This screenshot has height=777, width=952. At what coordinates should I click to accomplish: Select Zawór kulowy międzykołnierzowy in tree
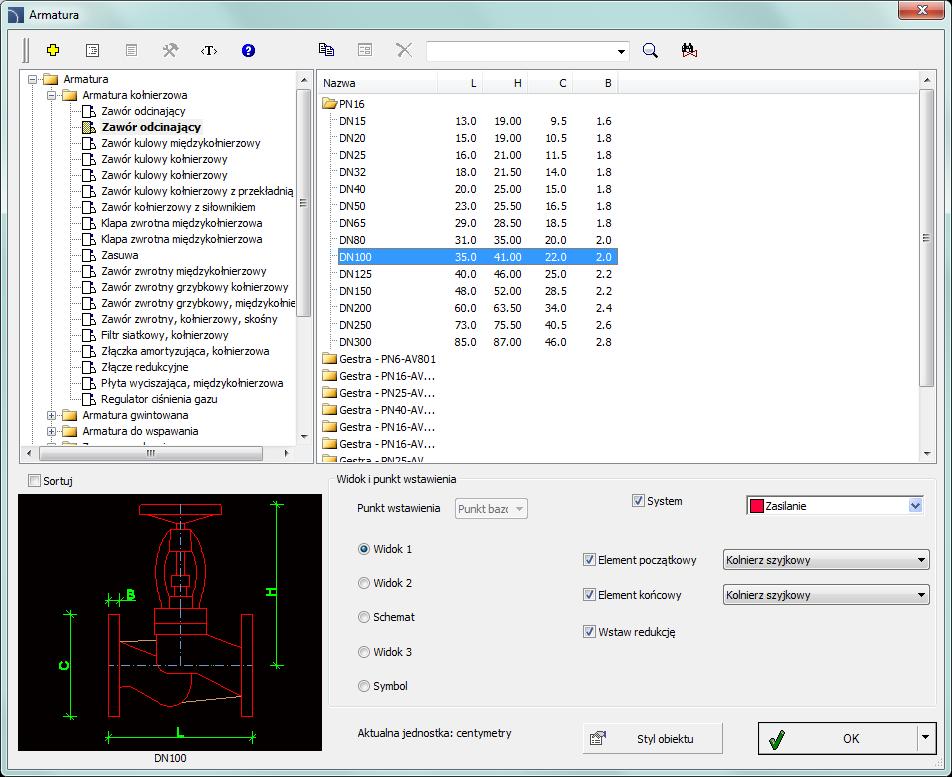tap(180, 143)
